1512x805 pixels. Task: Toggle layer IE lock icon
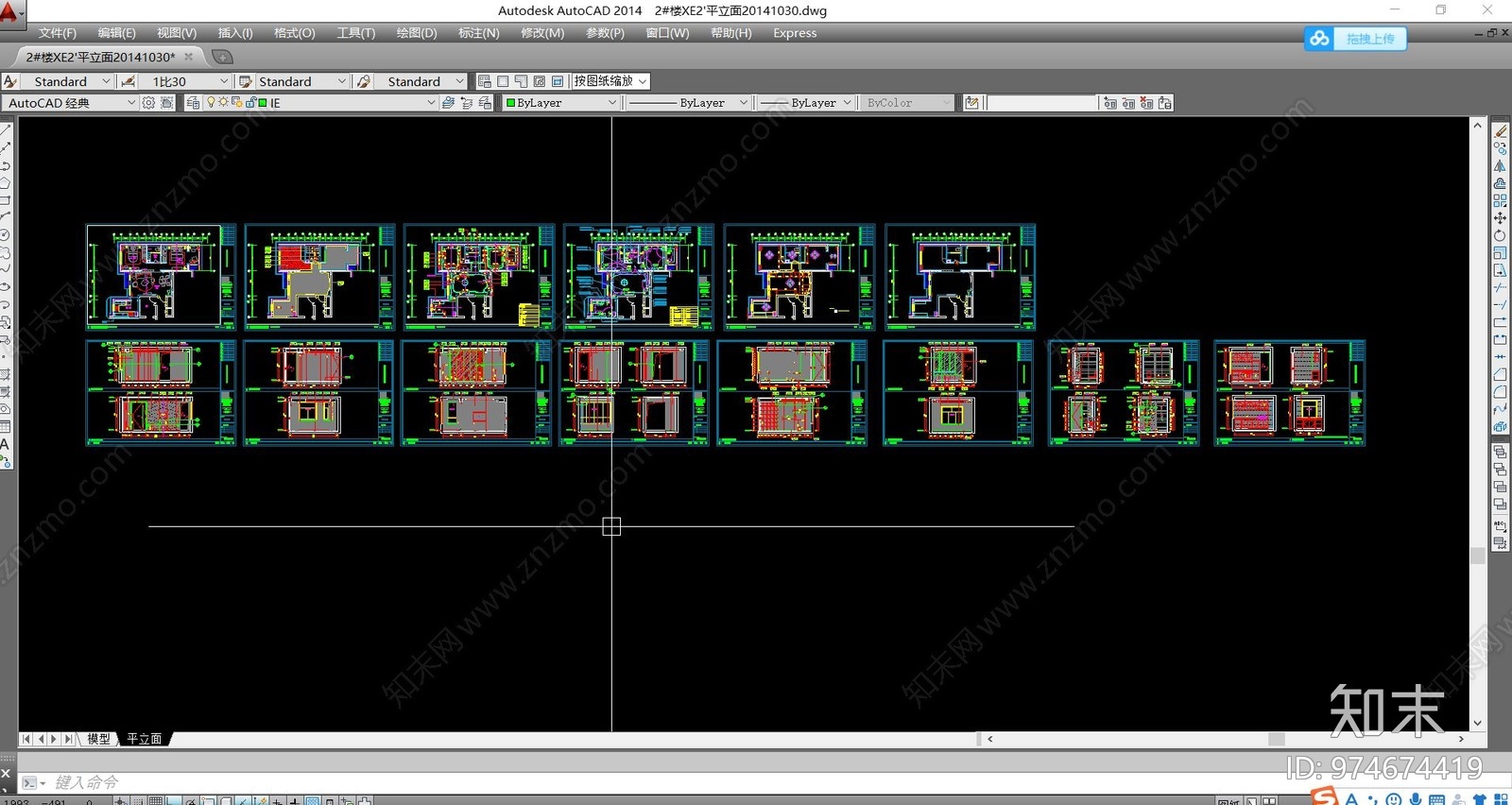pos(250,103)
